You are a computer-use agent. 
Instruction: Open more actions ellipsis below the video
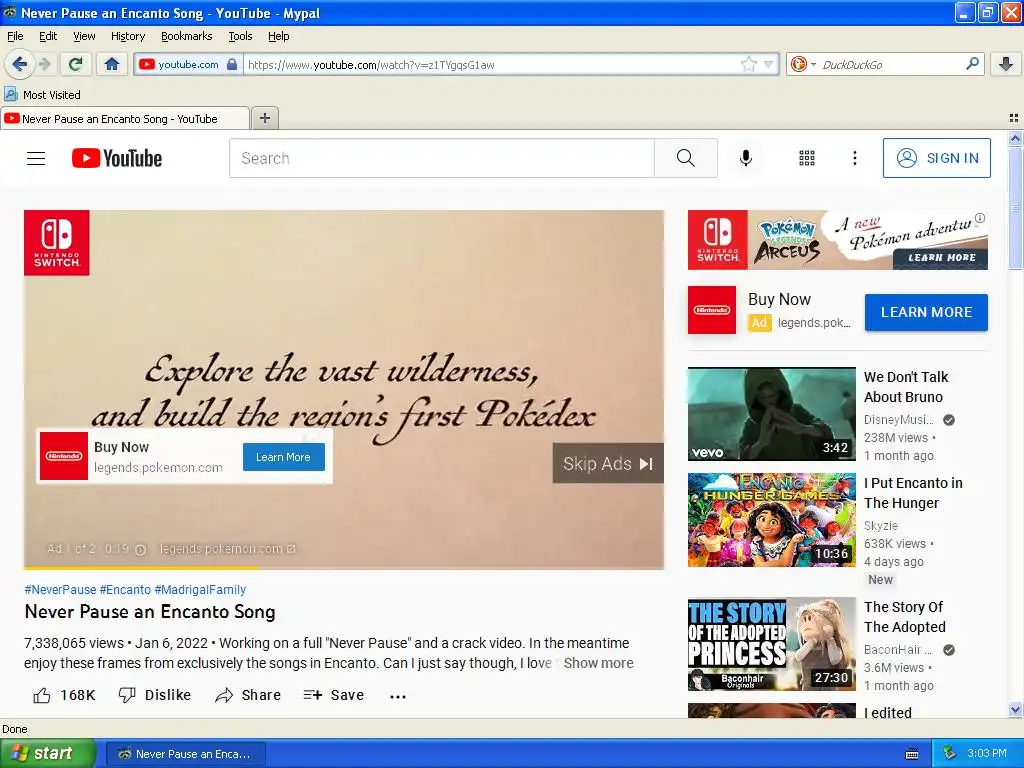point(398,696)
